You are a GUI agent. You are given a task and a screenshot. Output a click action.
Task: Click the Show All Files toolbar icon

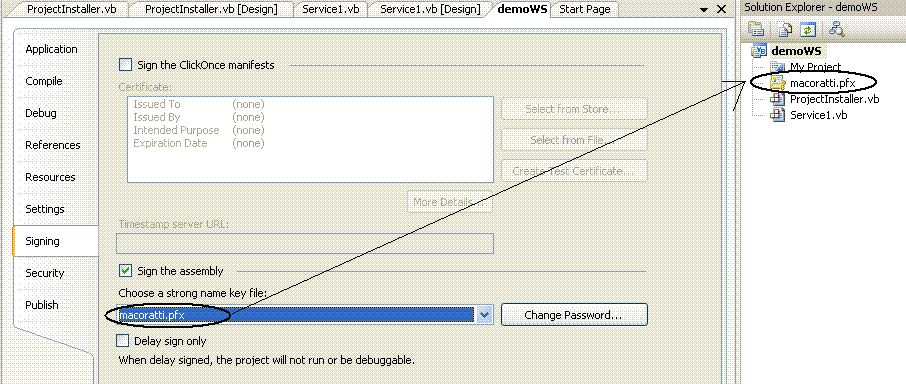(x=785, y=29)
